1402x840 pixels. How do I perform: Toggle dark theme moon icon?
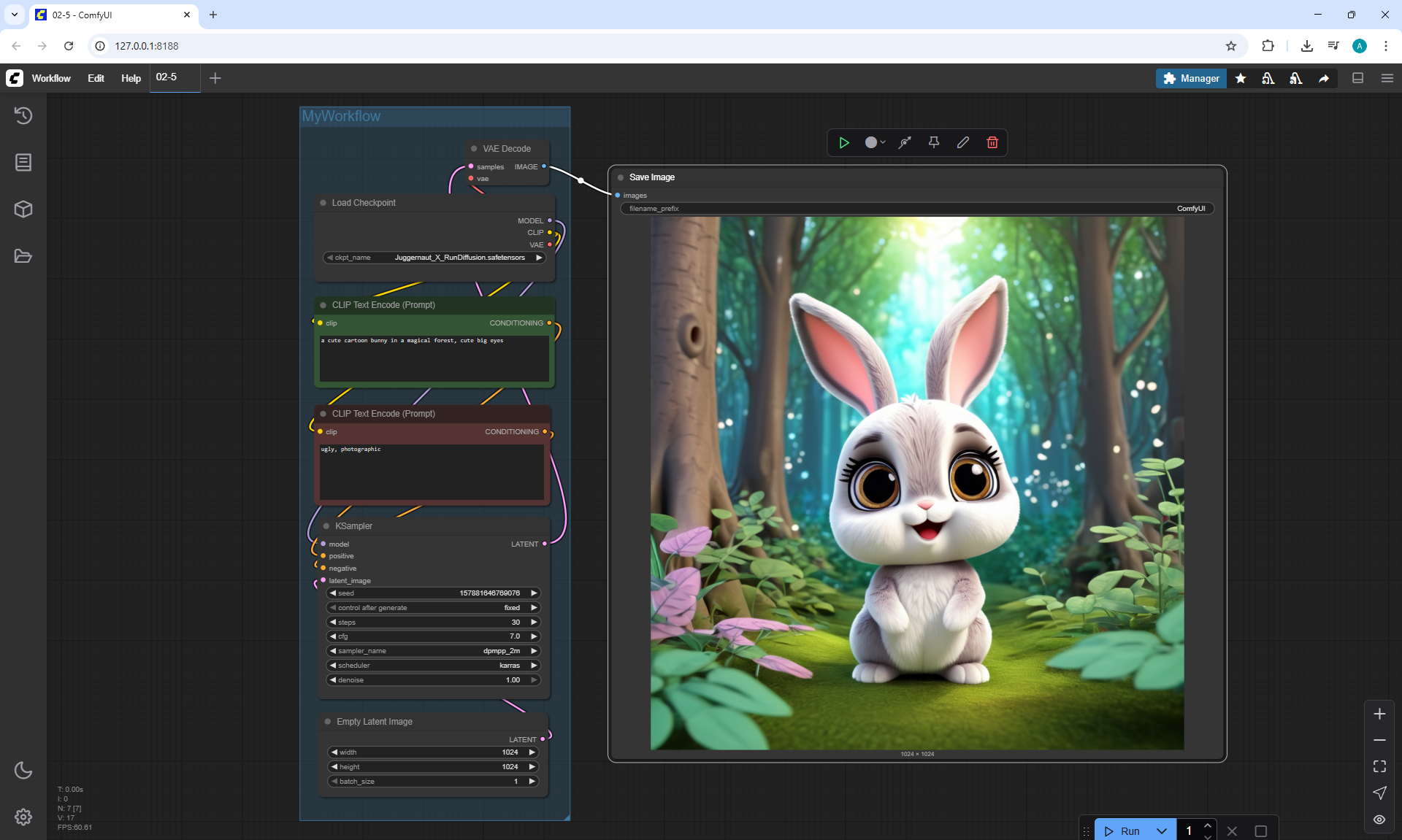[23, 770]
